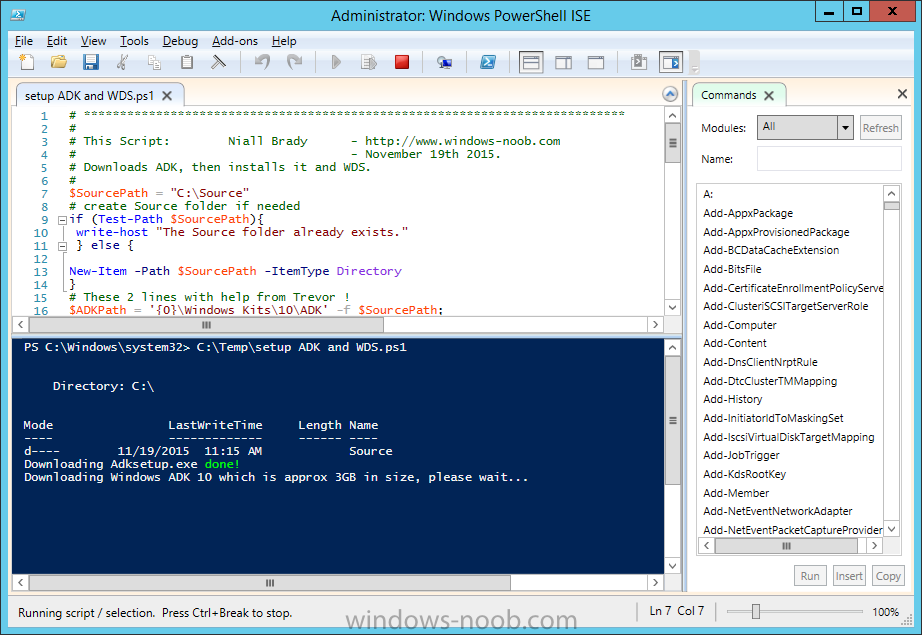Click the Undo arrow icon
This screenshot has width=922, height=635.
pyautogui.click(x=262, y=62)
